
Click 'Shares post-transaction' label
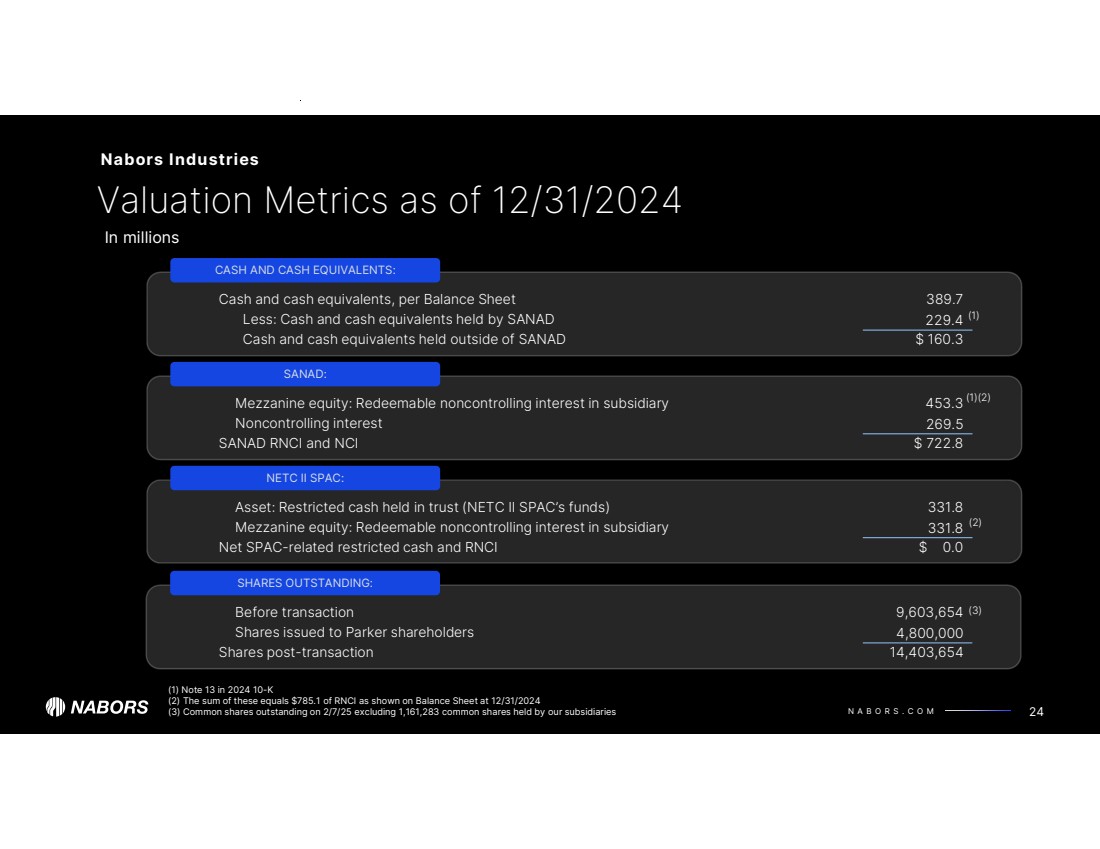click(296, 653)
